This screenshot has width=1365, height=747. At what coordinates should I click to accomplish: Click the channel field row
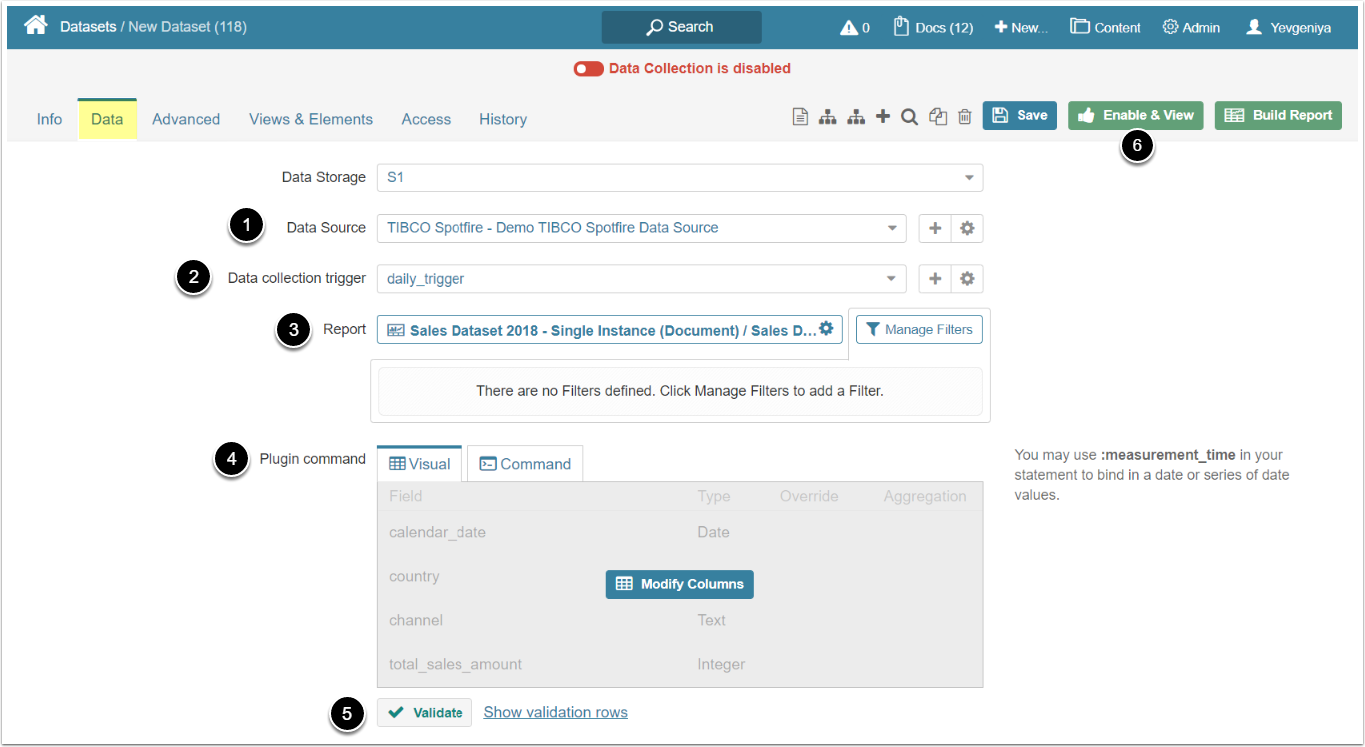pos(680,620)
